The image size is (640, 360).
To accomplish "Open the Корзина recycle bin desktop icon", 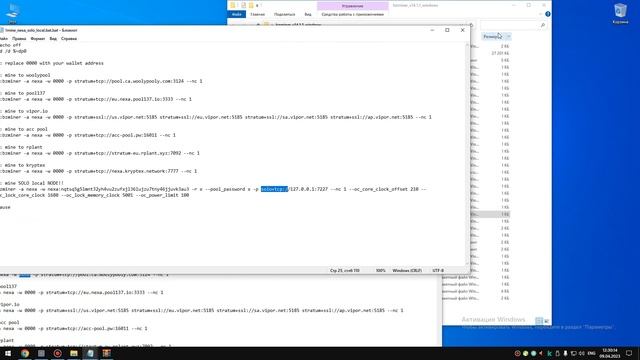I will tap(620, 13).
